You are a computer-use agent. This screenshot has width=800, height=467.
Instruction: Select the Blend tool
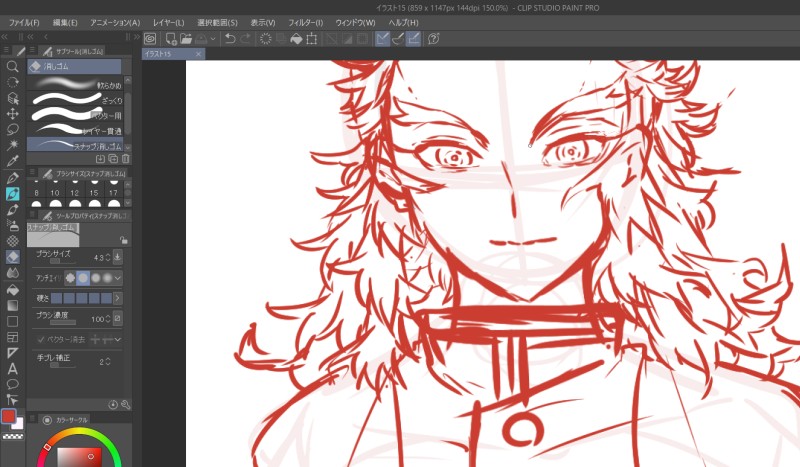click(x=12, y=273)
